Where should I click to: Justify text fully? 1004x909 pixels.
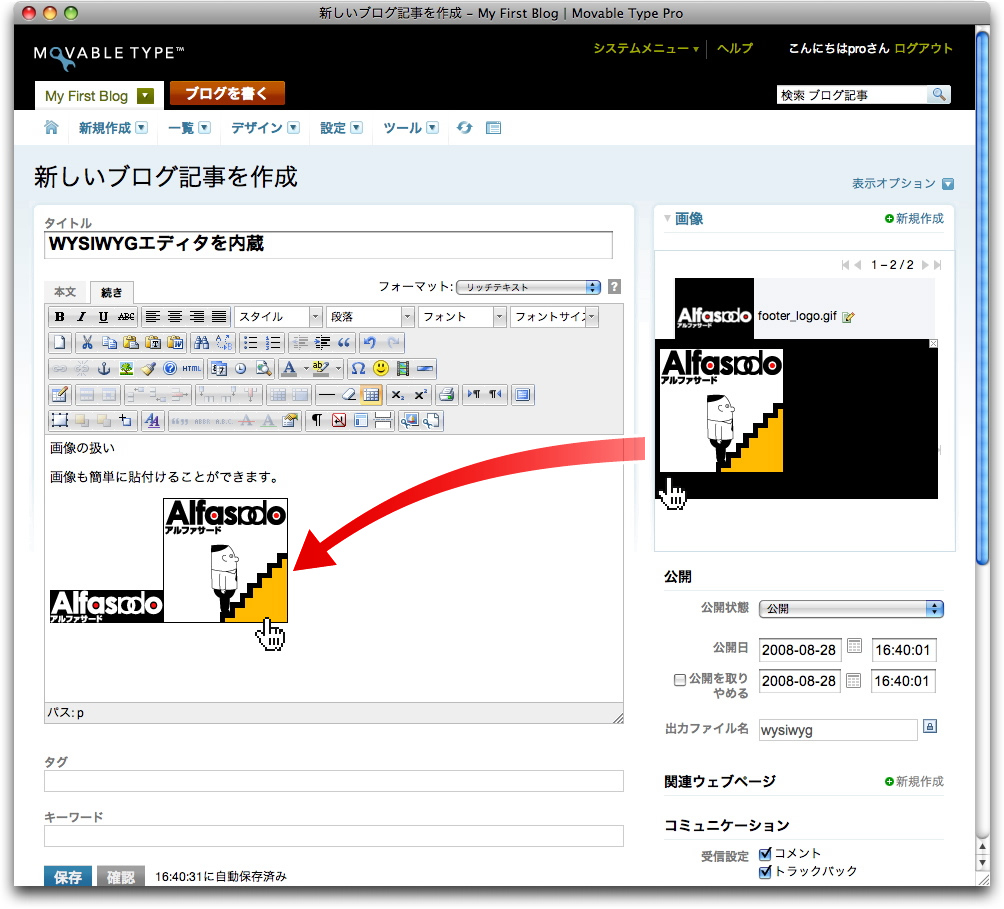pos(219,316)
